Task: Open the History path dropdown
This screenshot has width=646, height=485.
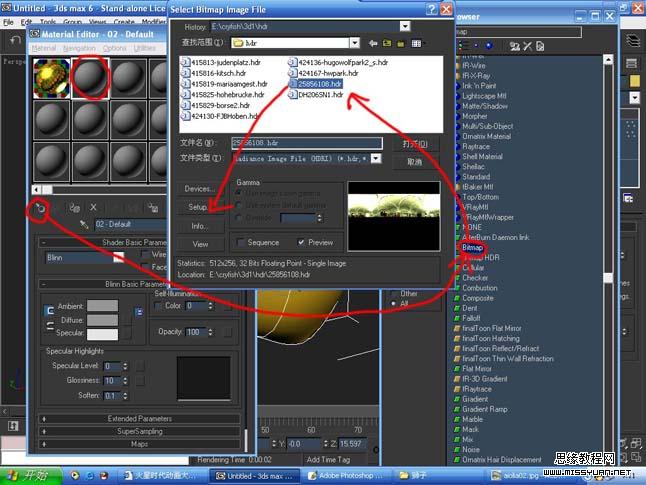Action: coord(405,26)
